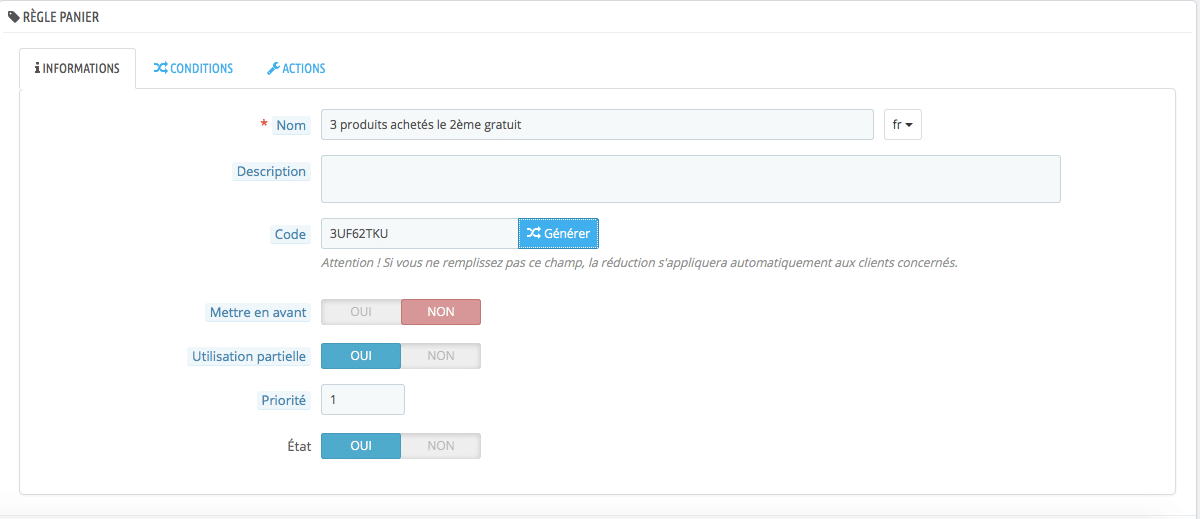The width and height of the screenshot is (1200, 519).
Task: Enable Mettre en avant with OUI
Action: pos(361,312)
